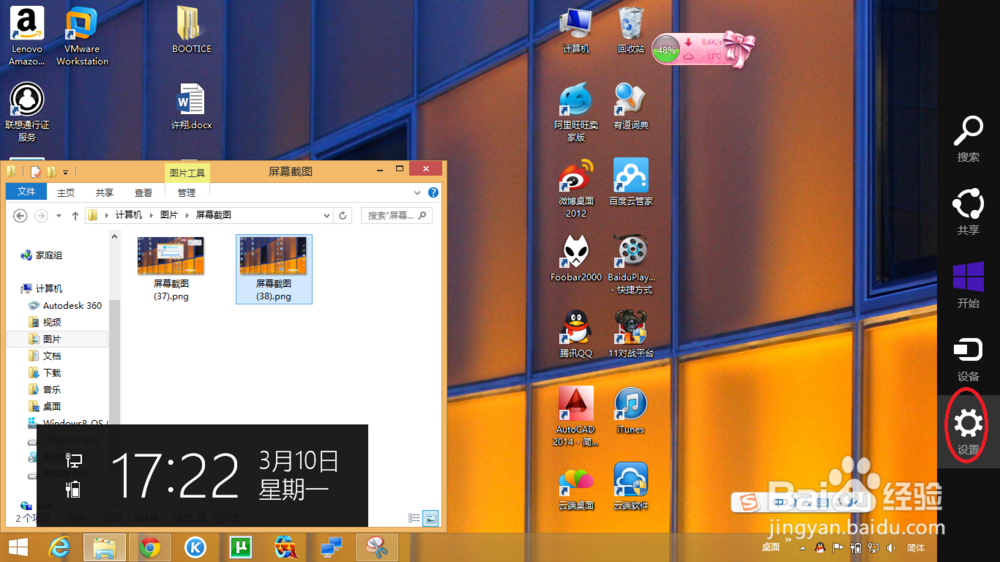
Task: Select 音乐 folder in navigation tree
Action: click(45, 390)
